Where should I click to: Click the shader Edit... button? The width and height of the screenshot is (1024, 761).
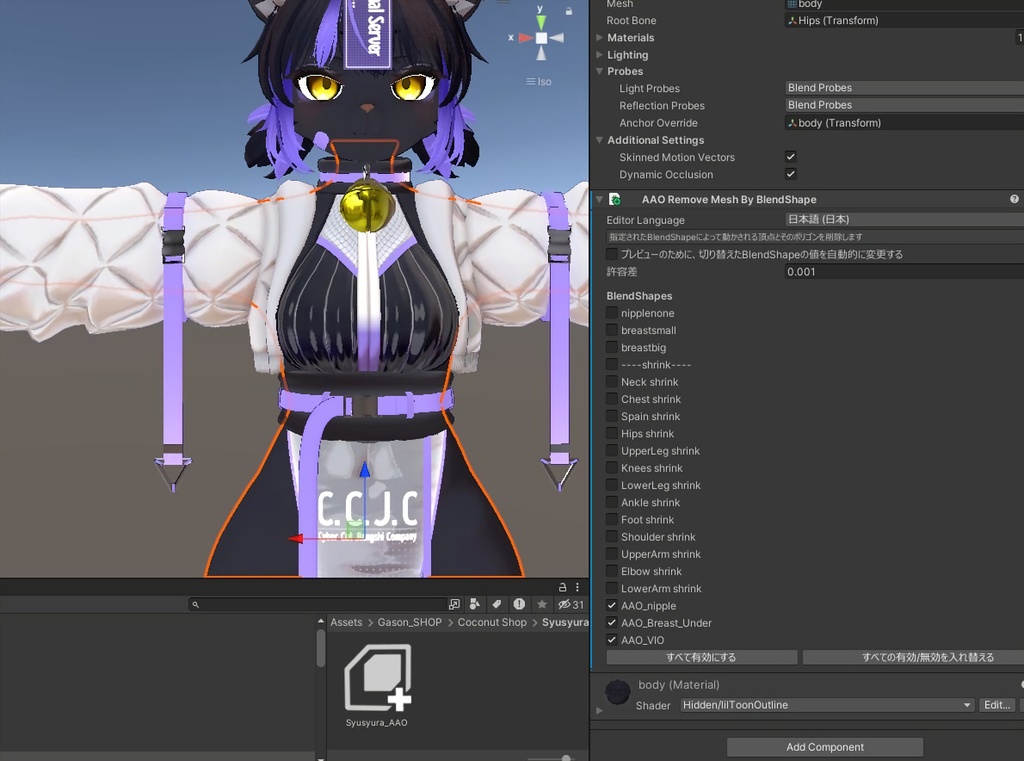point(997,705)
